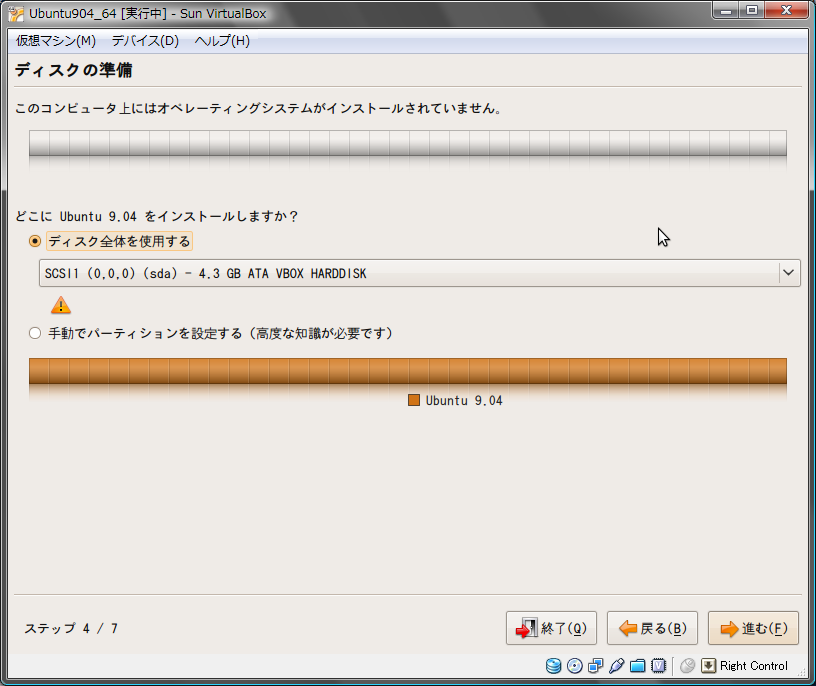
Task: Click the virtualization chip status icon
Action: tap(659, 666)
